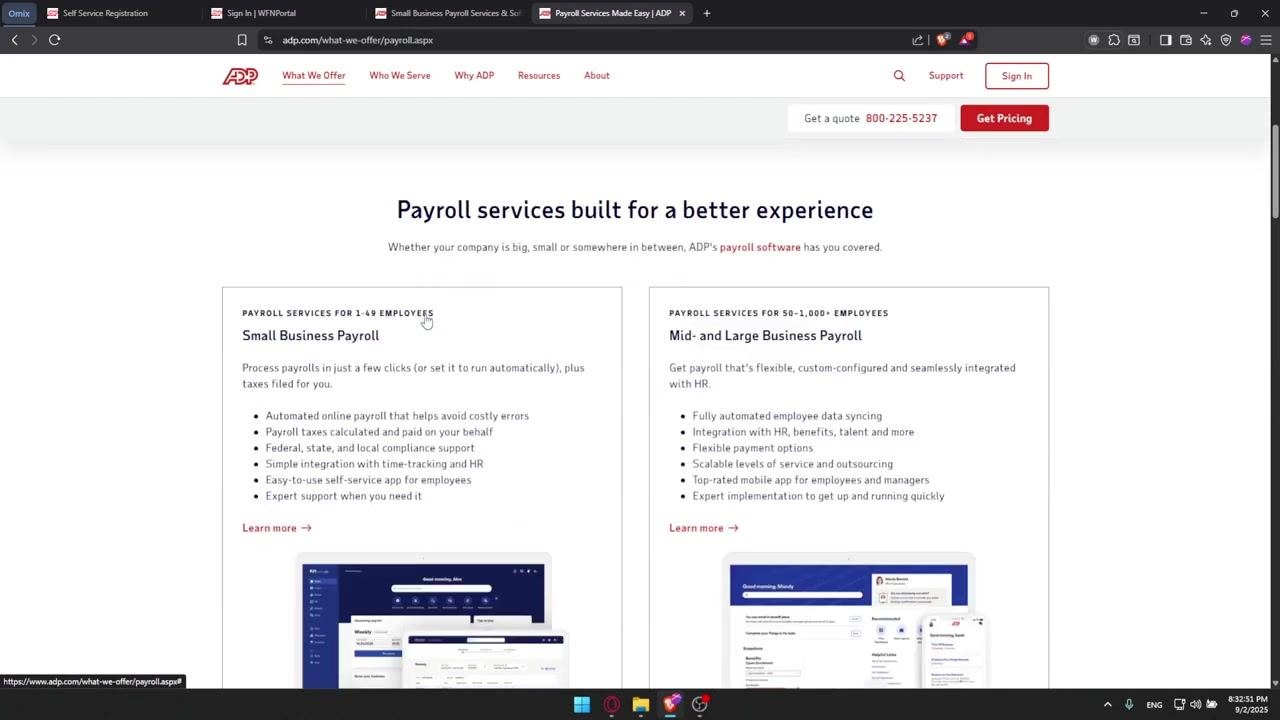Click the share icon in the address bar

point(918,40)
